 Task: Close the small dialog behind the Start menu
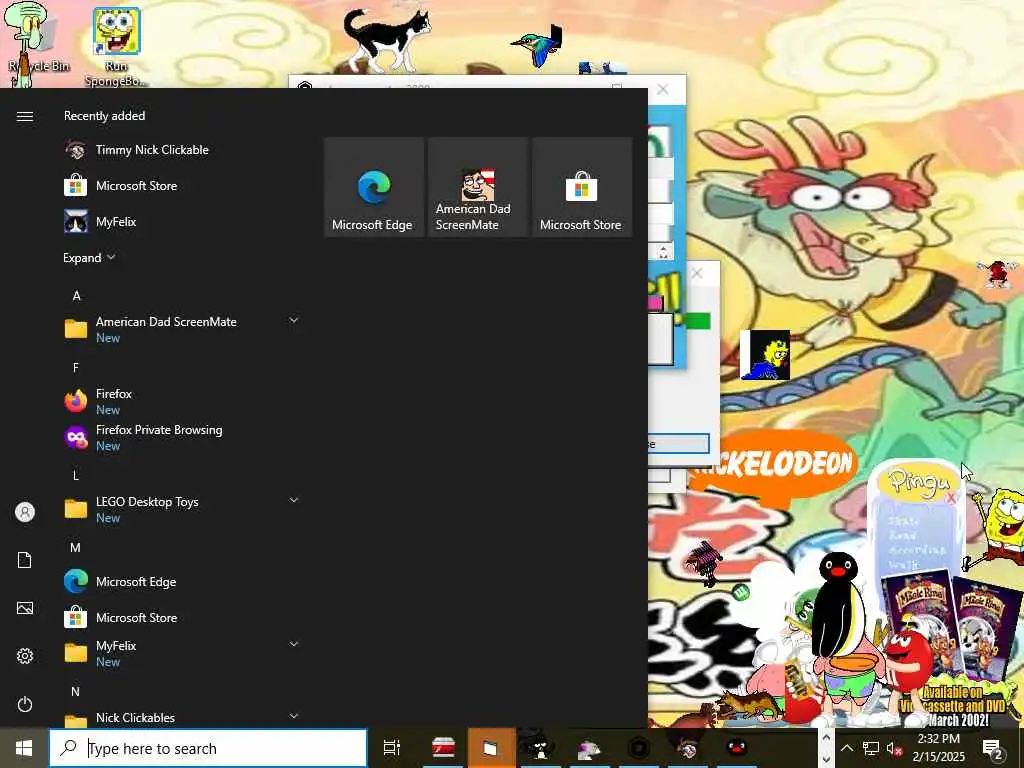697,273
